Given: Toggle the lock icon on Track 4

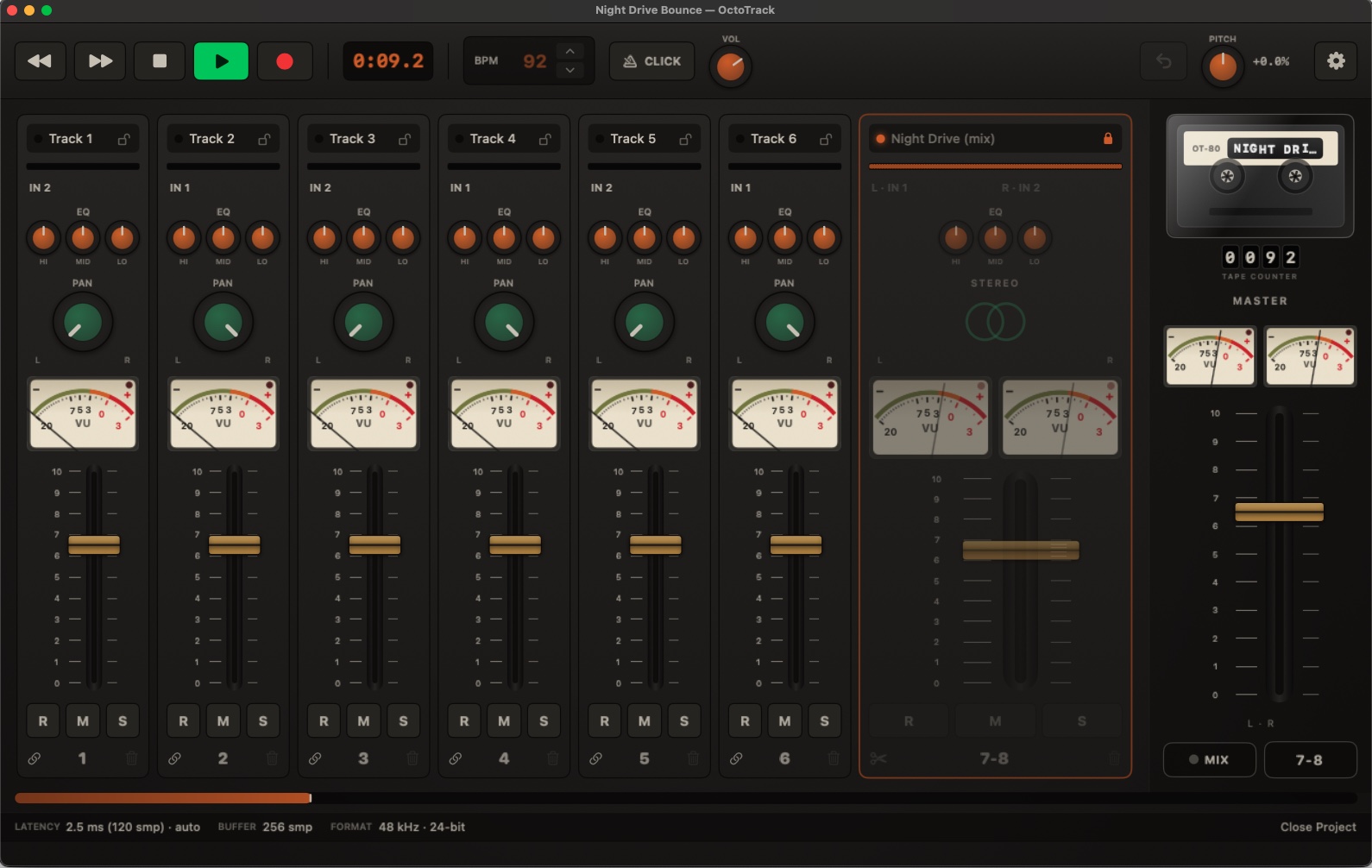Looking at the screenshot, I should click(544, 139).
